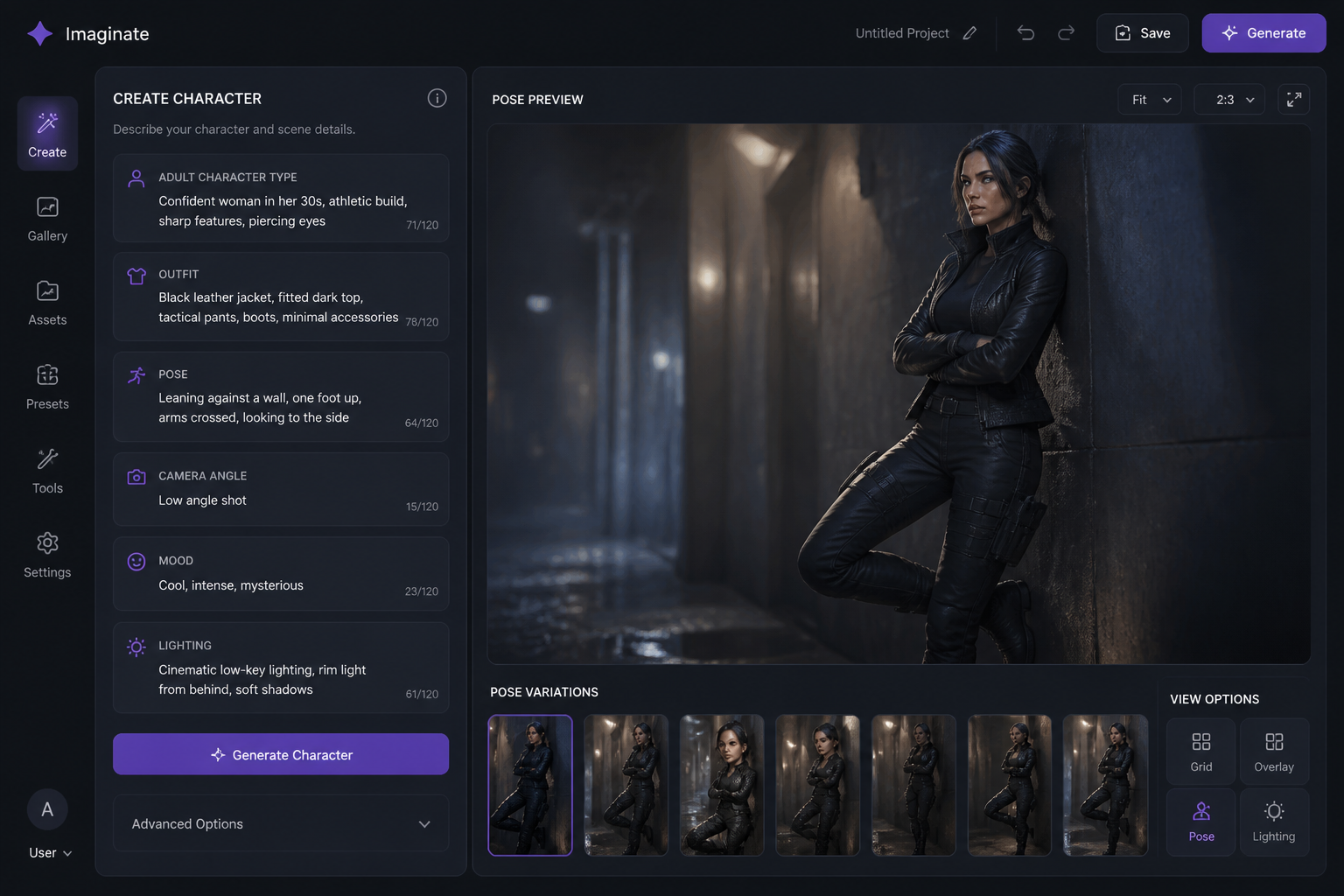This screenshot has height=896, width=1344.
Task: Click the Untitled Project title
Action: [902, 33]
